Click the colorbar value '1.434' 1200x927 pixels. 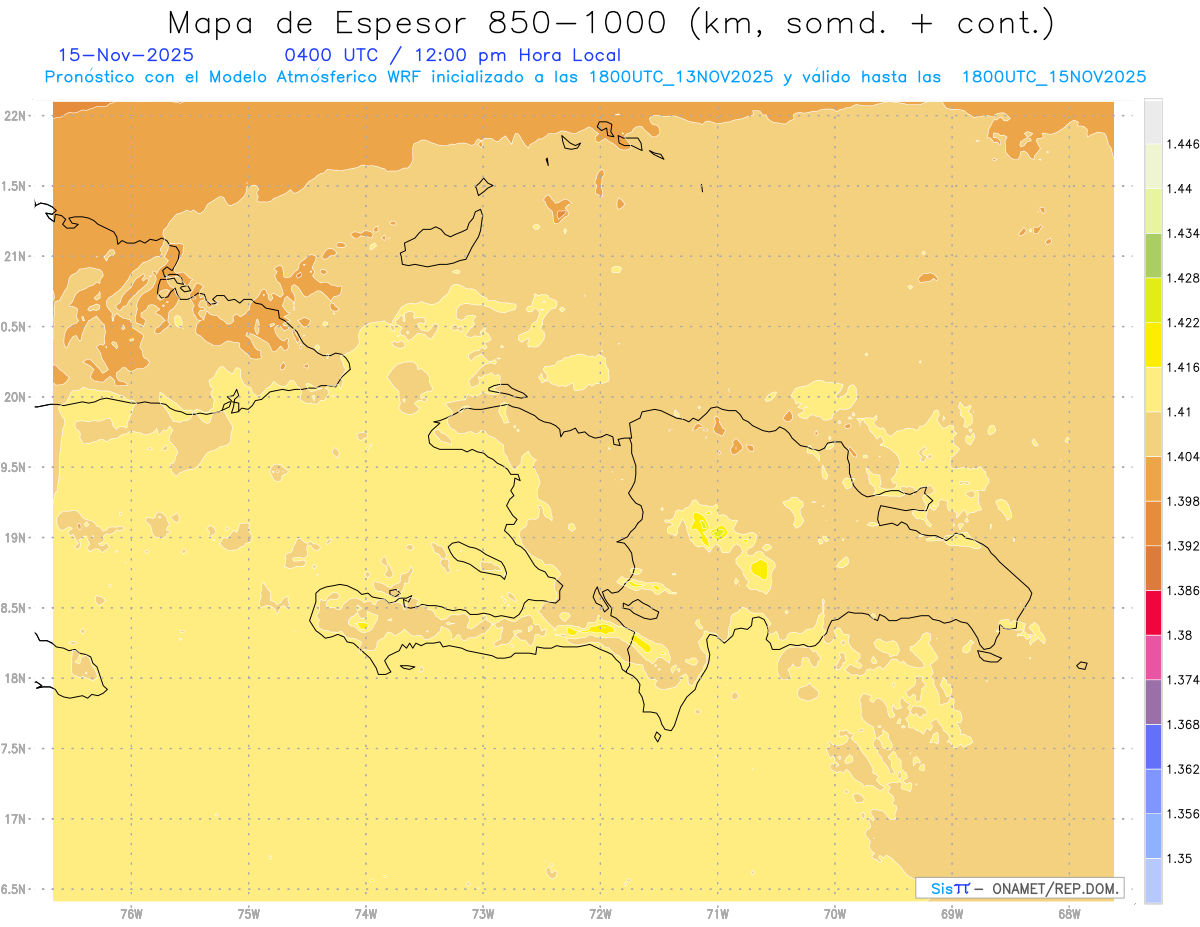(1183, 233)
